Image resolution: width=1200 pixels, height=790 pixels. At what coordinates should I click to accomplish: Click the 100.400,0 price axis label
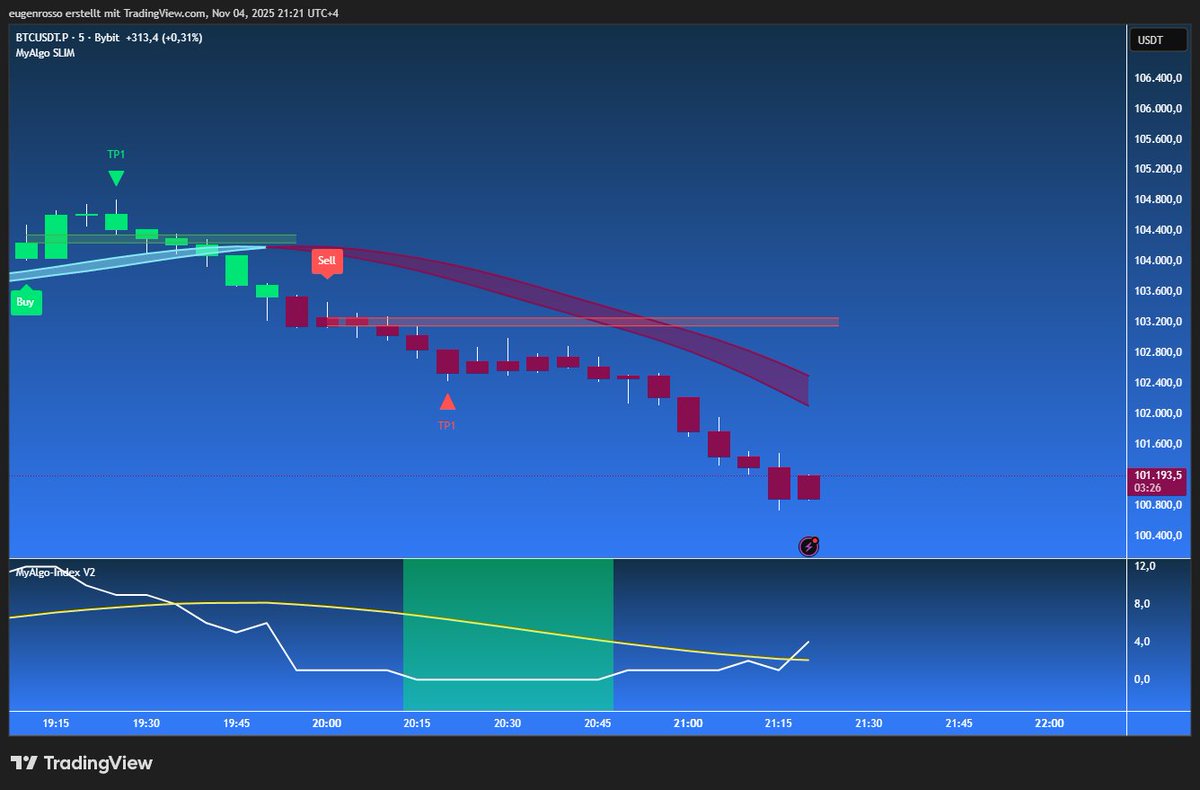pos(1156,535)
